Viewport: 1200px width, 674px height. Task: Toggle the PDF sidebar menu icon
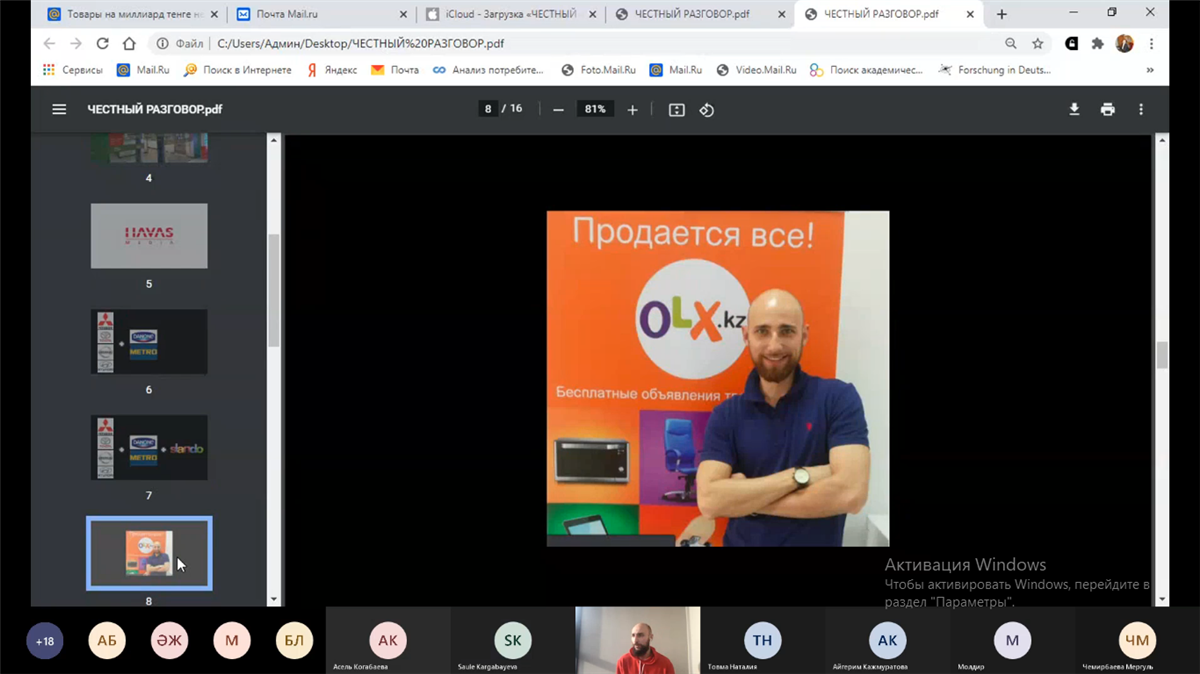[59, 109]
